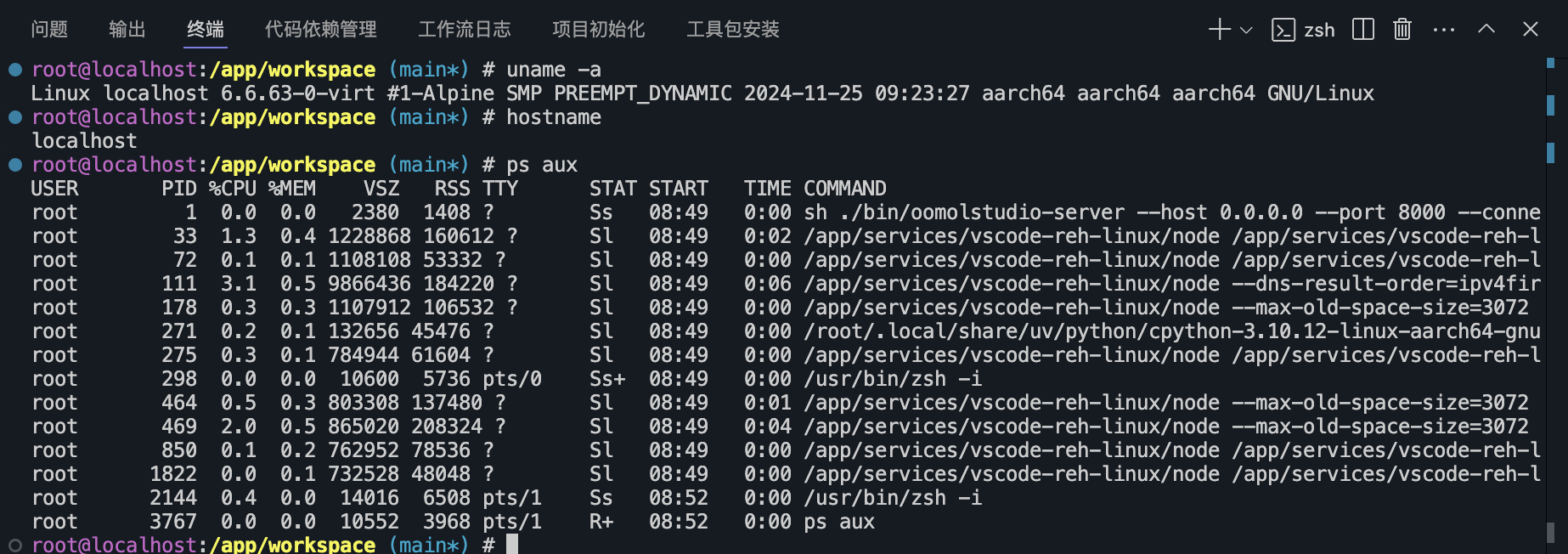Click the terminal scrollbar track

point(1550,306)
